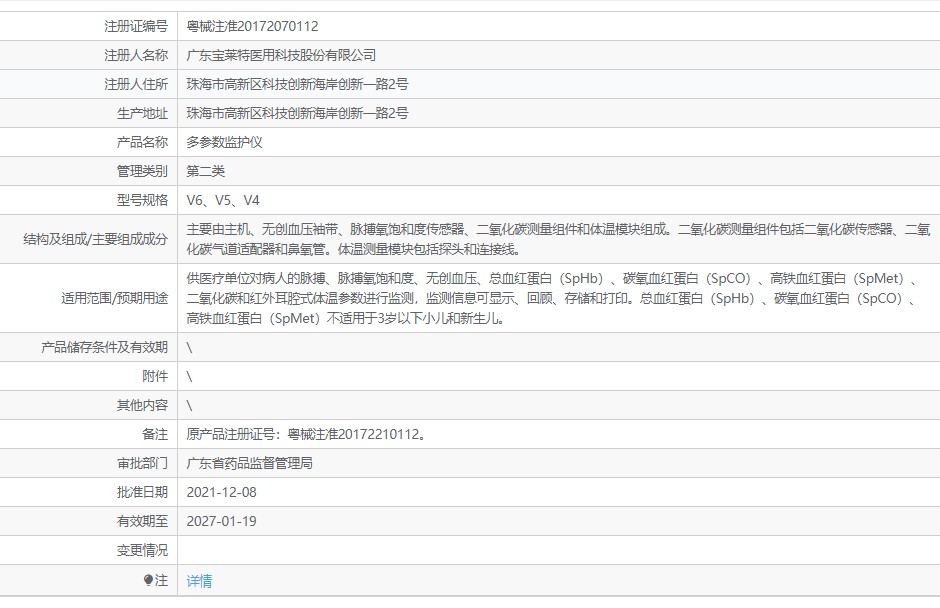Click the 产品名称 label
This screenshot has height=608, width=940.
[x=142, y=142]
